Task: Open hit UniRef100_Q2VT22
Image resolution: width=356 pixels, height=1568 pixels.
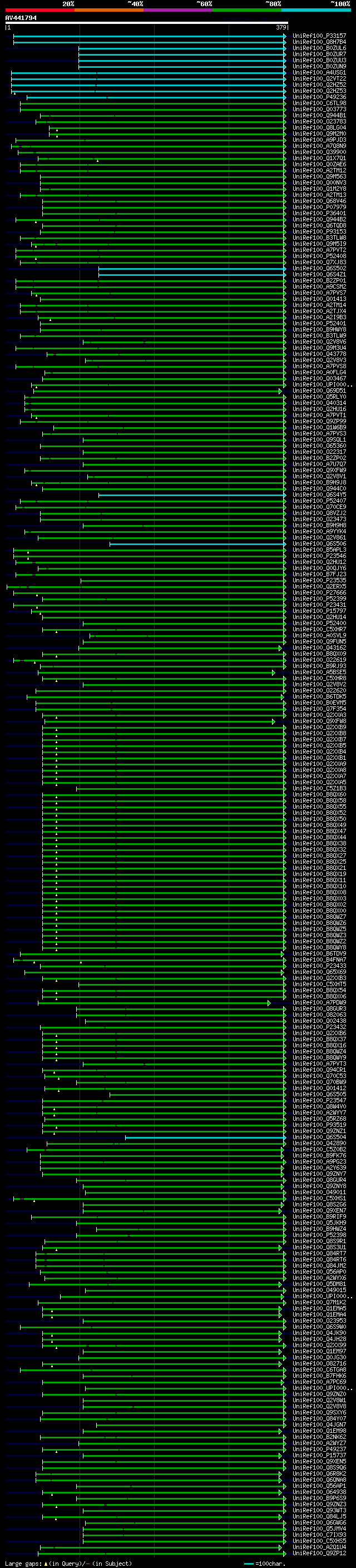Action: (x=319, y=78)
